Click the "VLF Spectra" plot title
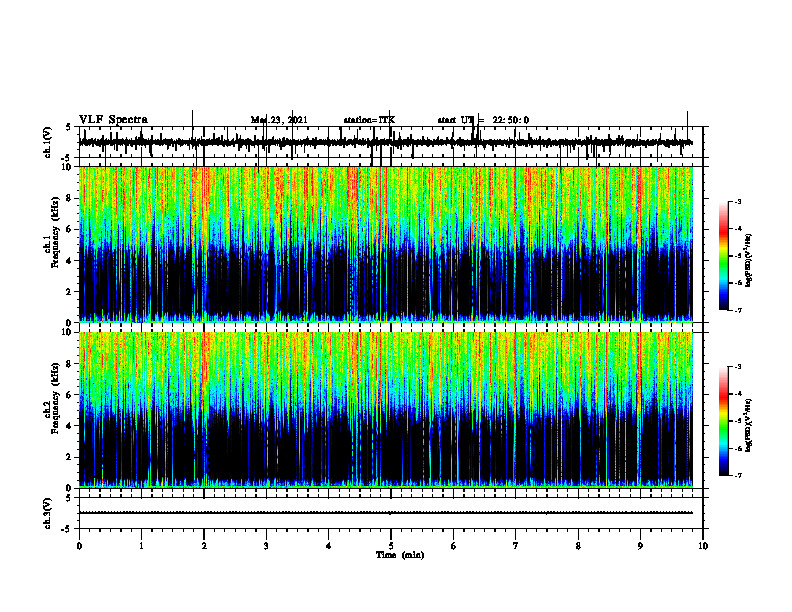The image size is (792, 612). coord(113,120)
